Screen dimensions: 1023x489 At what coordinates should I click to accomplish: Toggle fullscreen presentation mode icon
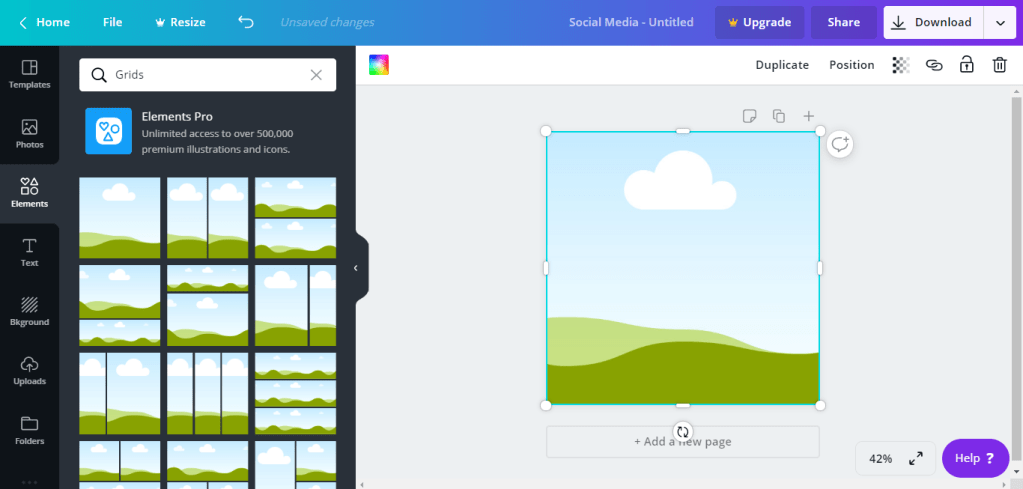916,458
